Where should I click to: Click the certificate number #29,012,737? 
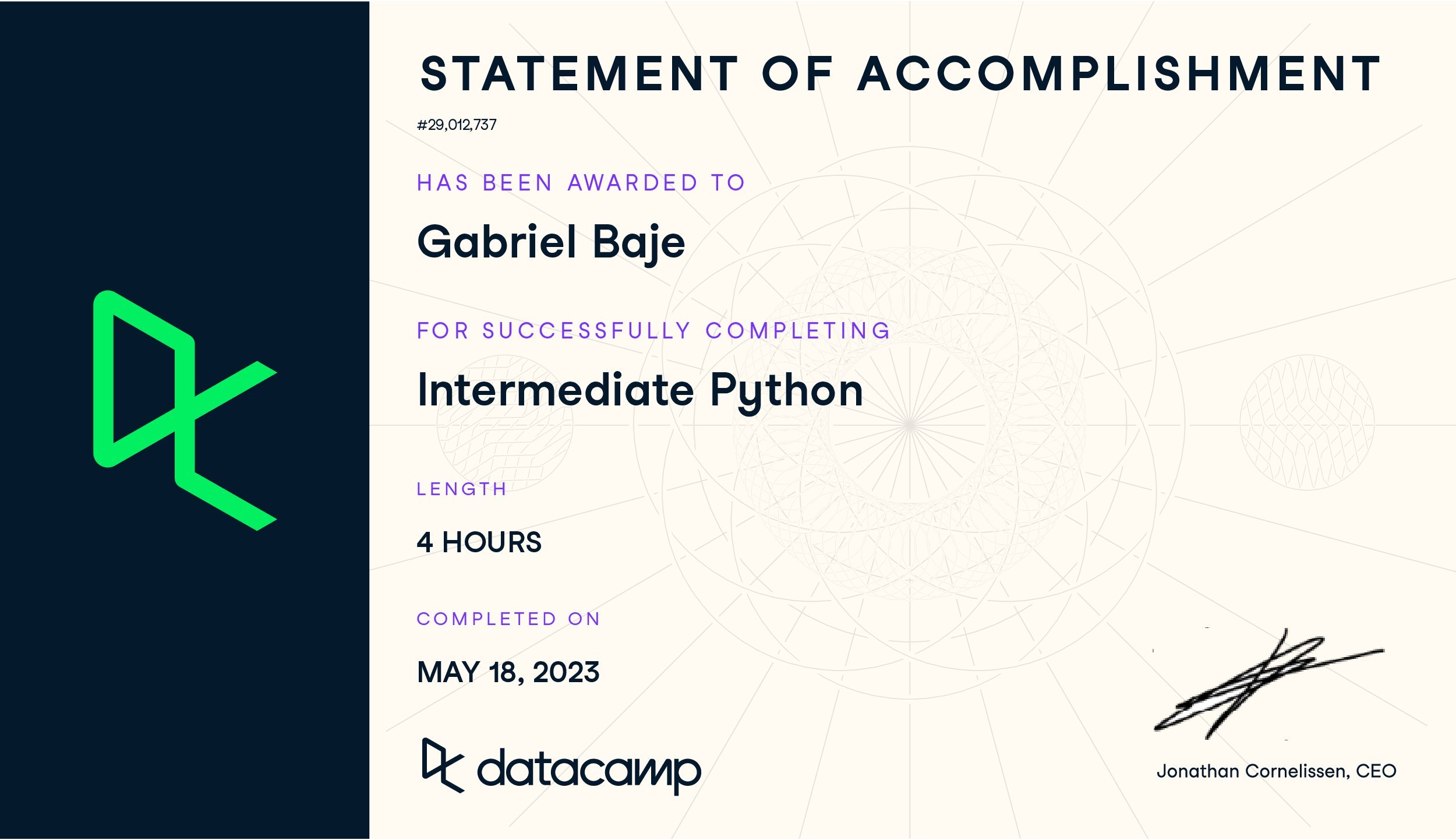tap(457, 125)
